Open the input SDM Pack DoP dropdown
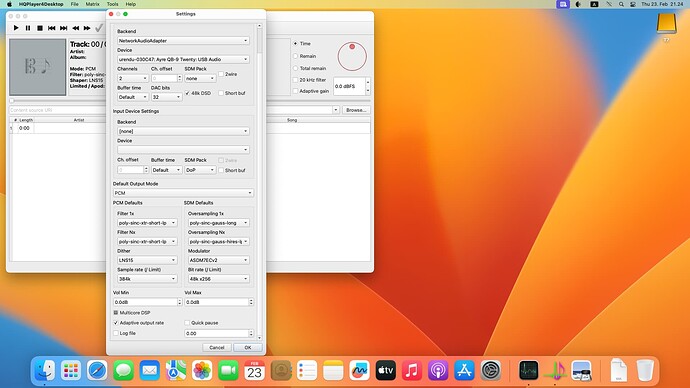This screenshot has height=388, width=690. [200, 170]
